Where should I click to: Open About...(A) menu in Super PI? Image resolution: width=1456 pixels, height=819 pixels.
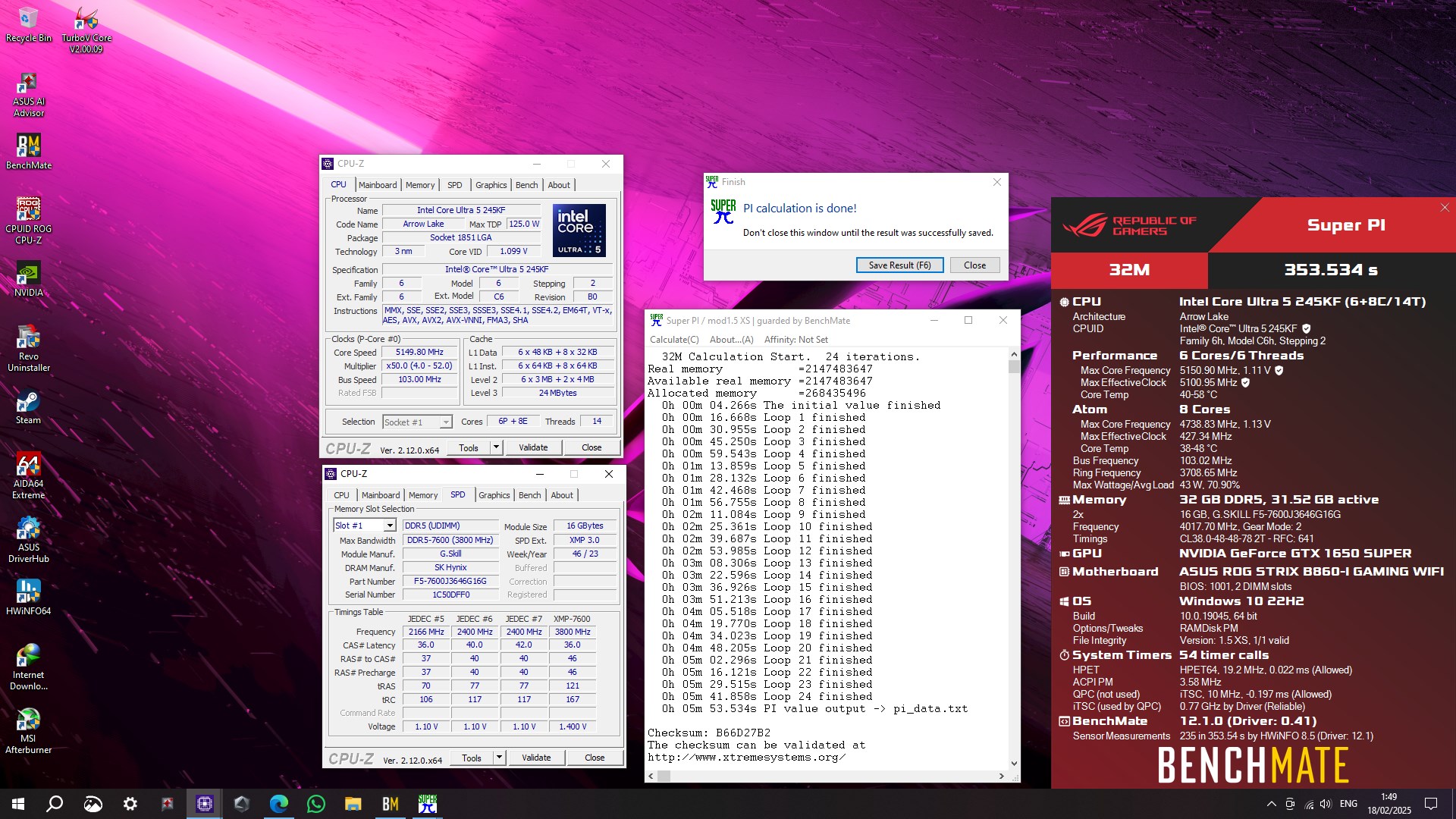pos(732,340)
